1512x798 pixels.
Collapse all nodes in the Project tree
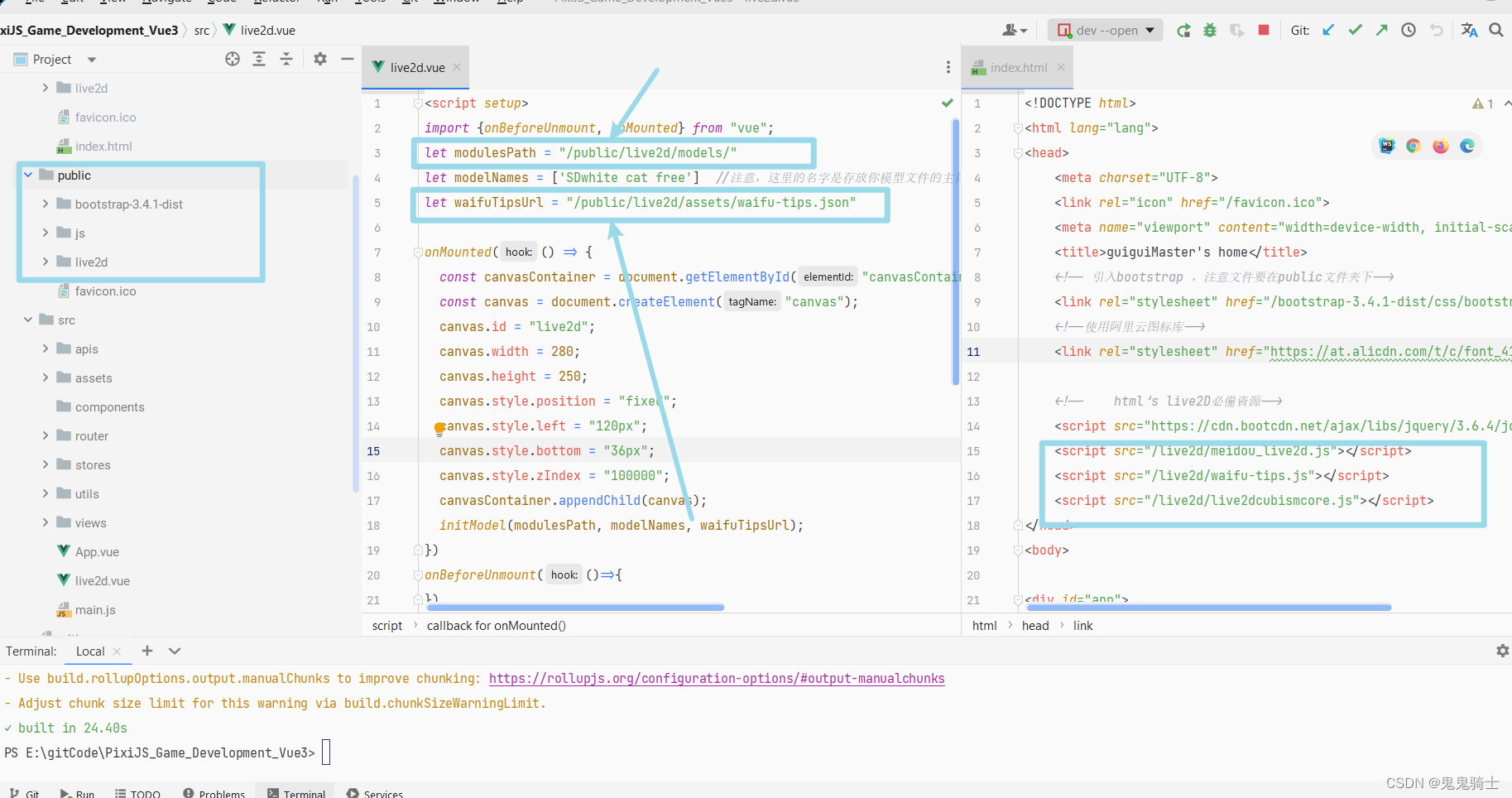click(x=286, y=59)
